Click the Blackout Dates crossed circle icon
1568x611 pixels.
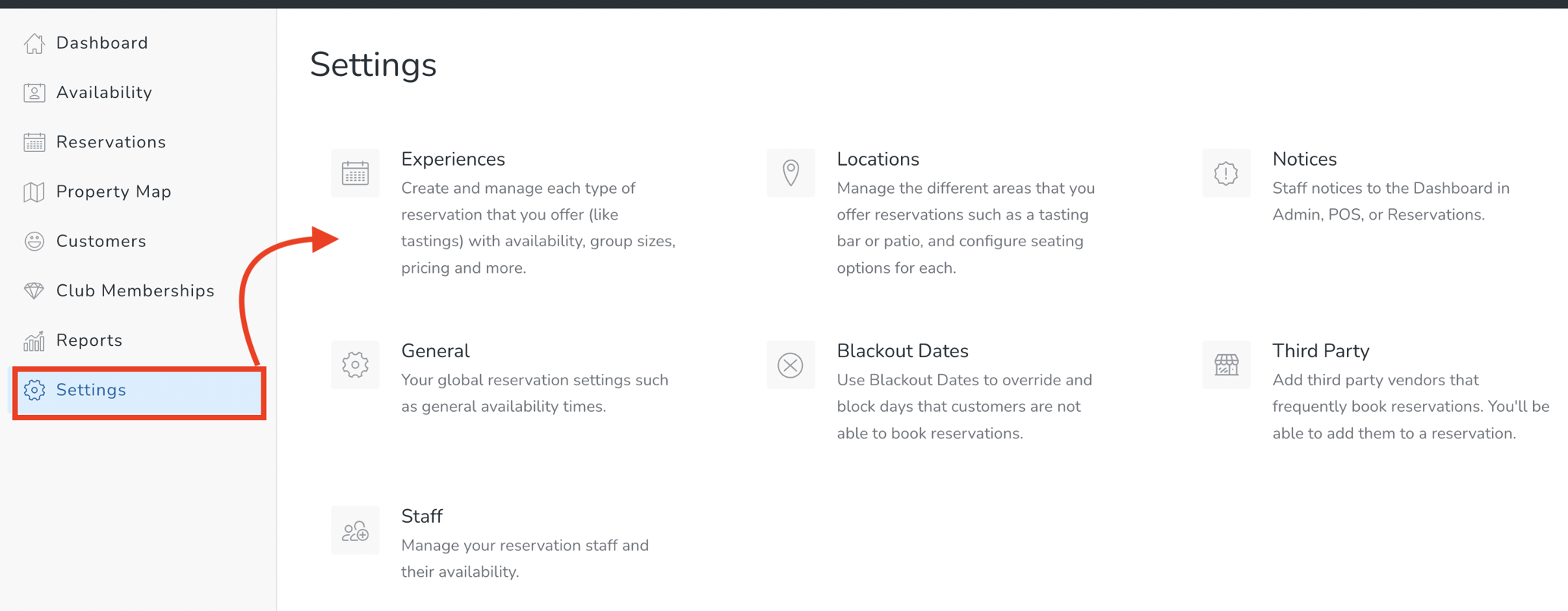tap(790, 365)
